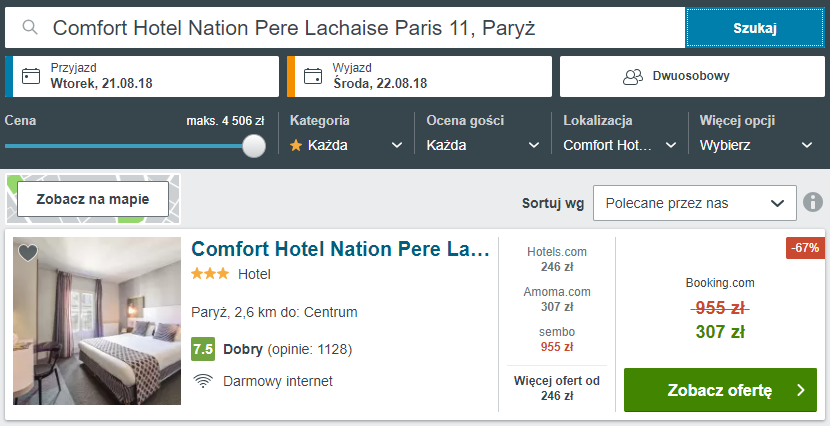Screen dimensions: 830x426
Task: Open the Lokalizacja filter dropdown
Action: pos(619,145)
